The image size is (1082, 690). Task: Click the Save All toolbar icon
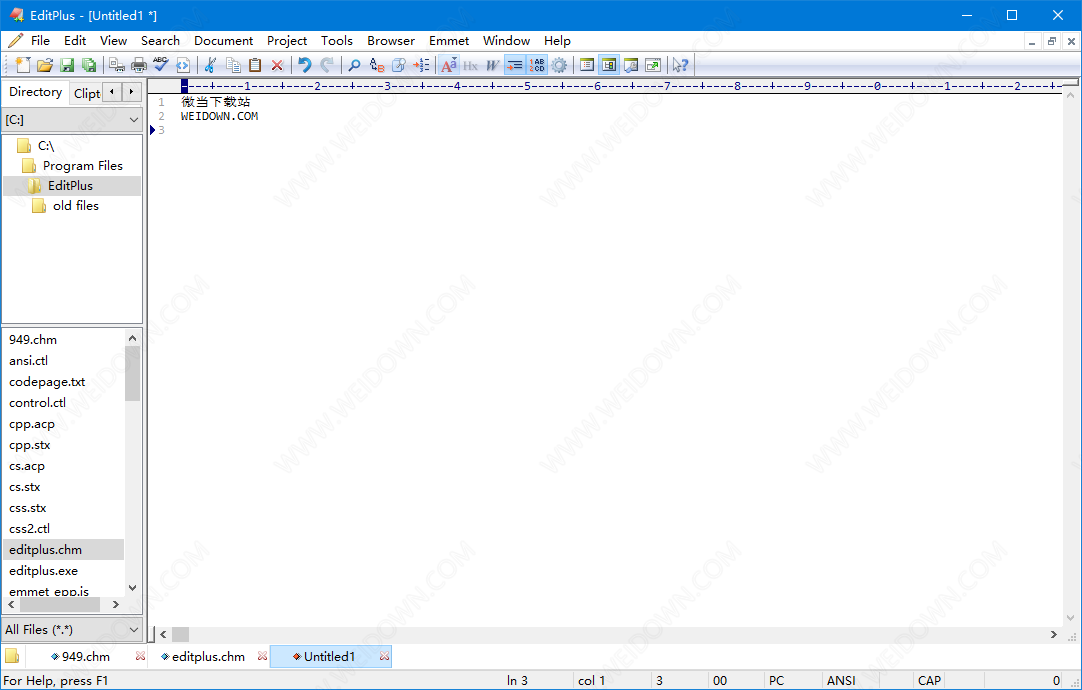click(x=89, y=65)
